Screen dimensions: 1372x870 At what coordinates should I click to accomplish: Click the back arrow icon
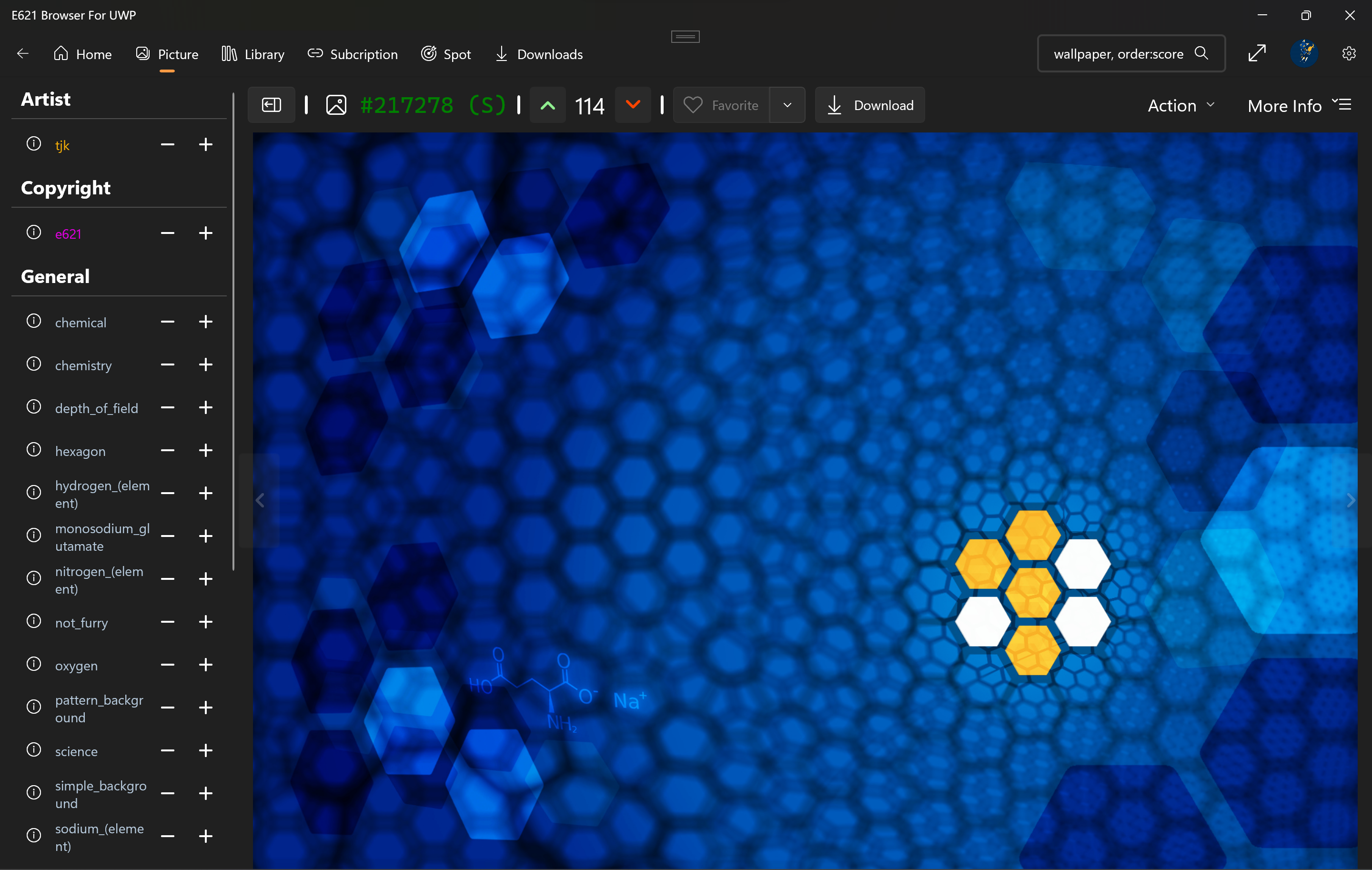pyautogui.click(x=23, y=53)
